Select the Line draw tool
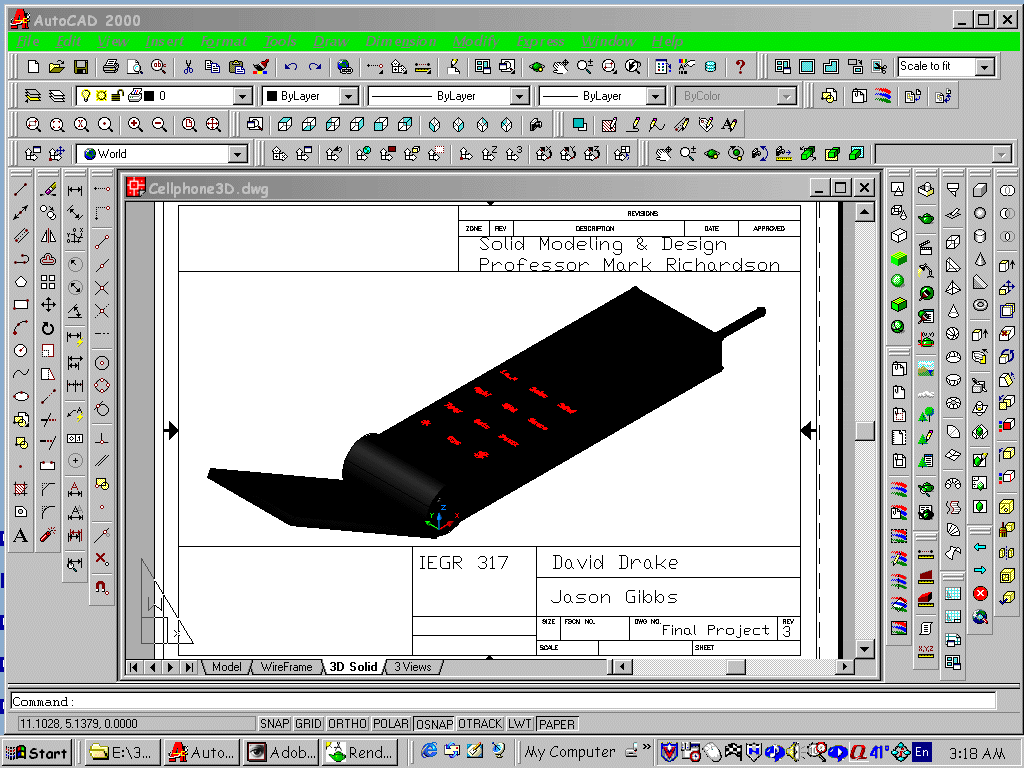1024x768 pixels. pyautogui.click(x=21, y=190)
